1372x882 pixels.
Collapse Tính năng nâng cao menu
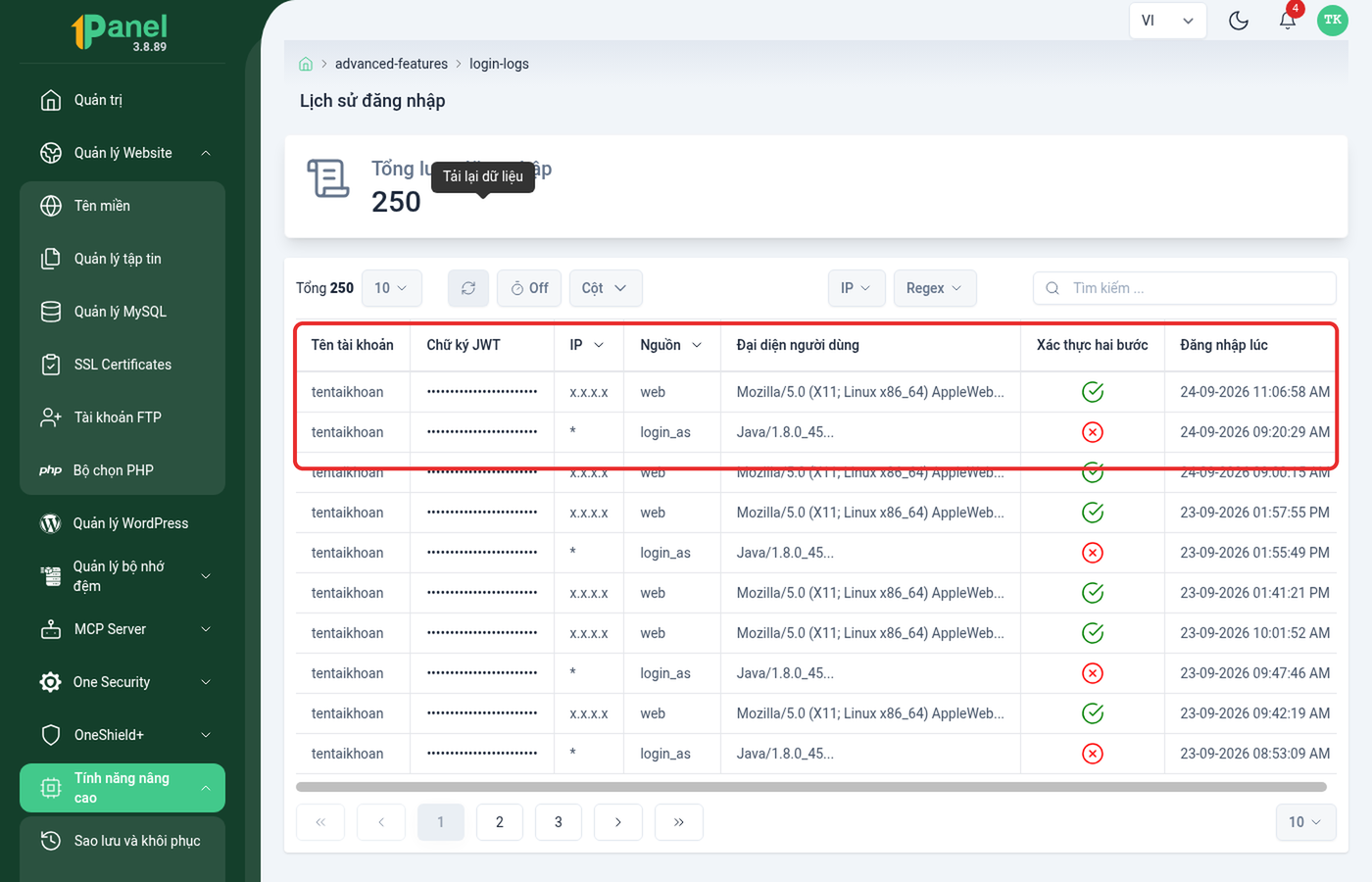(x=122, y=788)
